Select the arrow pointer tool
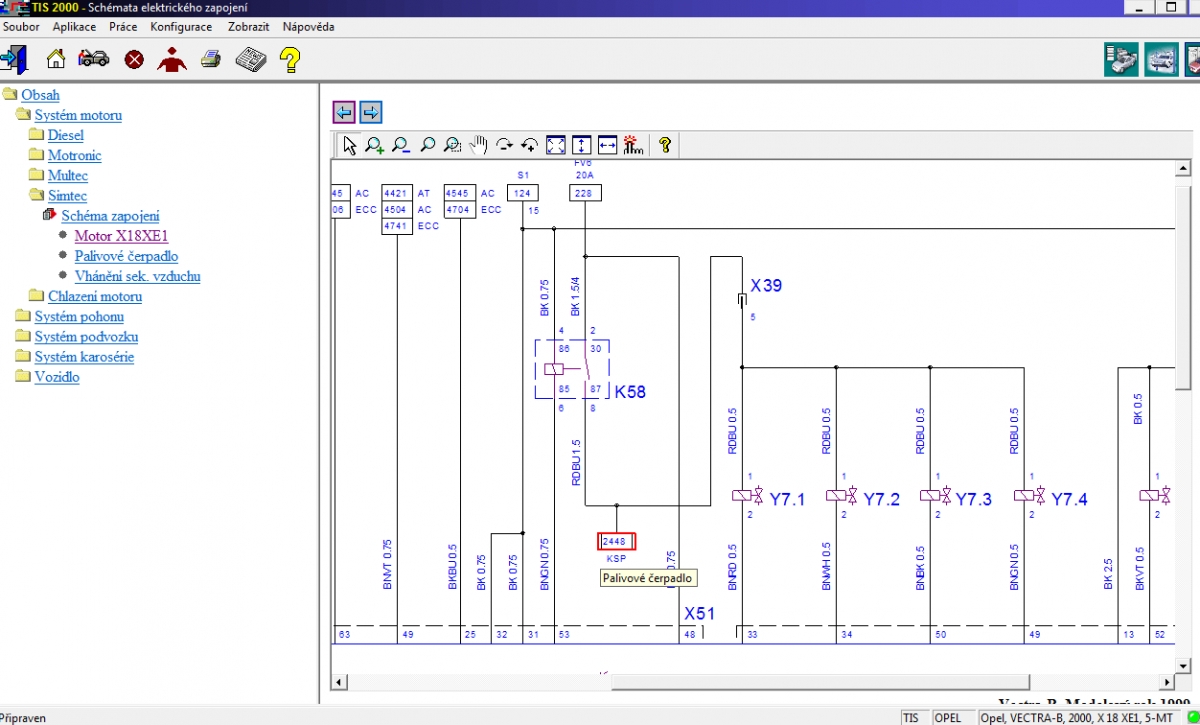Screen dimensions: 1200x725 coord(349,145)
